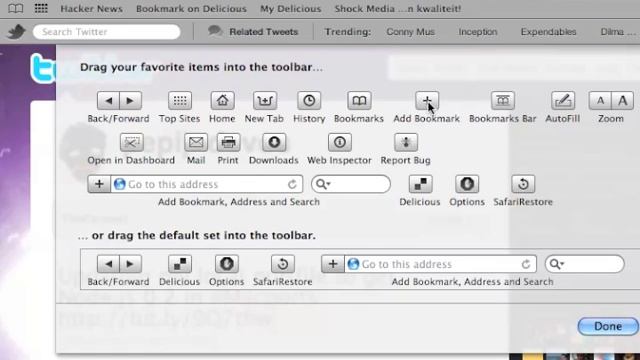The height and width of the screenshot is (360, 640).
Task: Click the upper palette search field
Action: point(351,184)
